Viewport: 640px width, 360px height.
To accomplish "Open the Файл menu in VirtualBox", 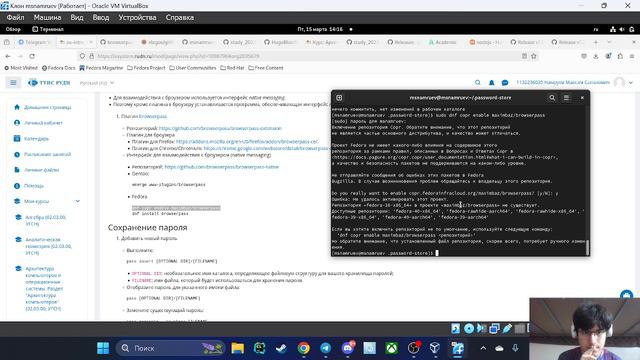I will (x=15, y=18).
